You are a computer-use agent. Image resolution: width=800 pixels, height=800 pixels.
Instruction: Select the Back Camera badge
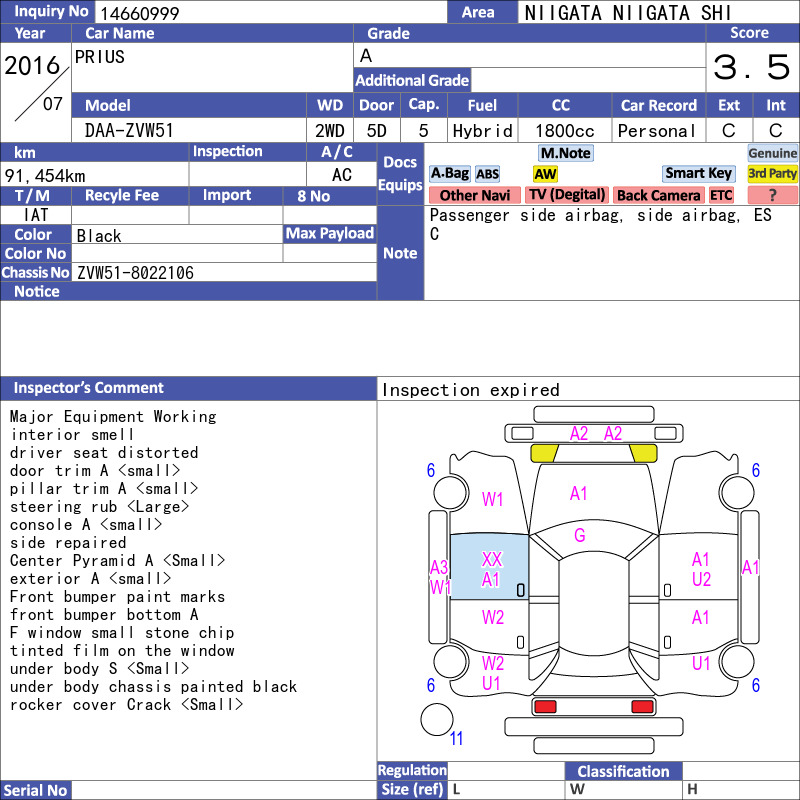[x=658, y=195]
